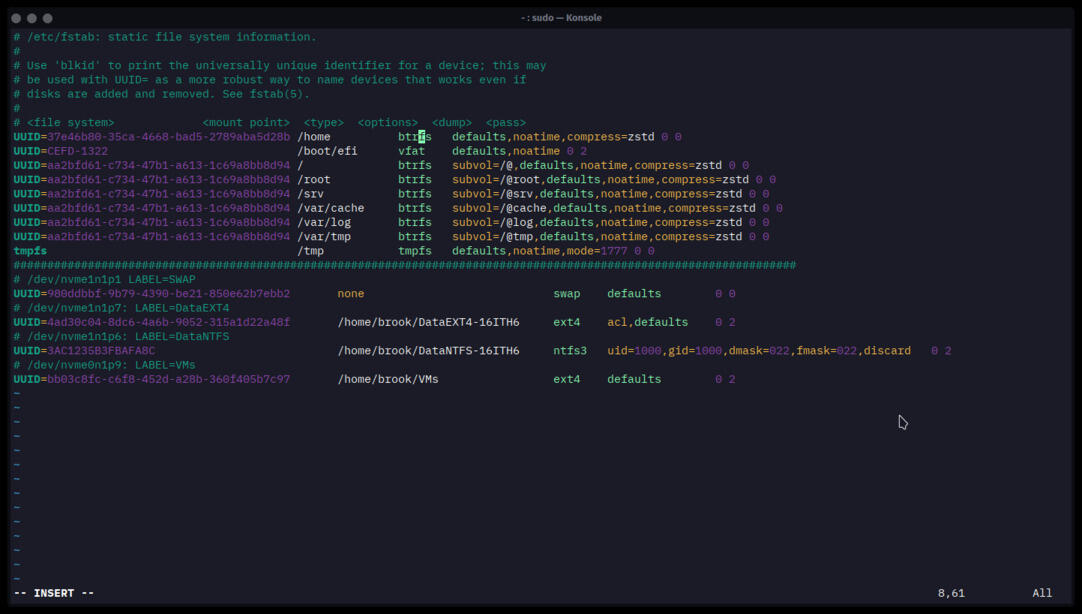Click the INSERT mode indicator

point(54,593)
